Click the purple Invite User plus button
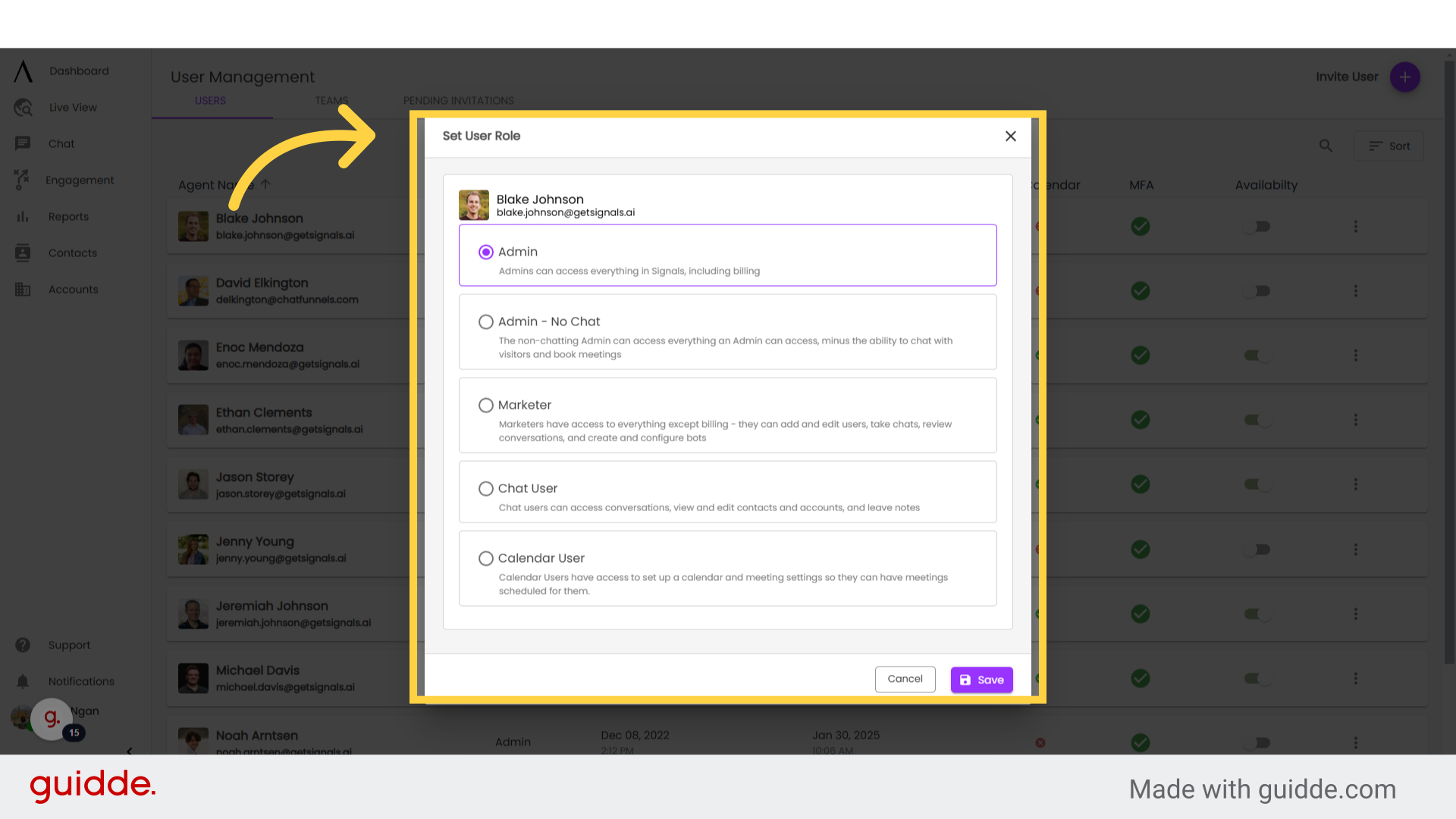 1404,77
